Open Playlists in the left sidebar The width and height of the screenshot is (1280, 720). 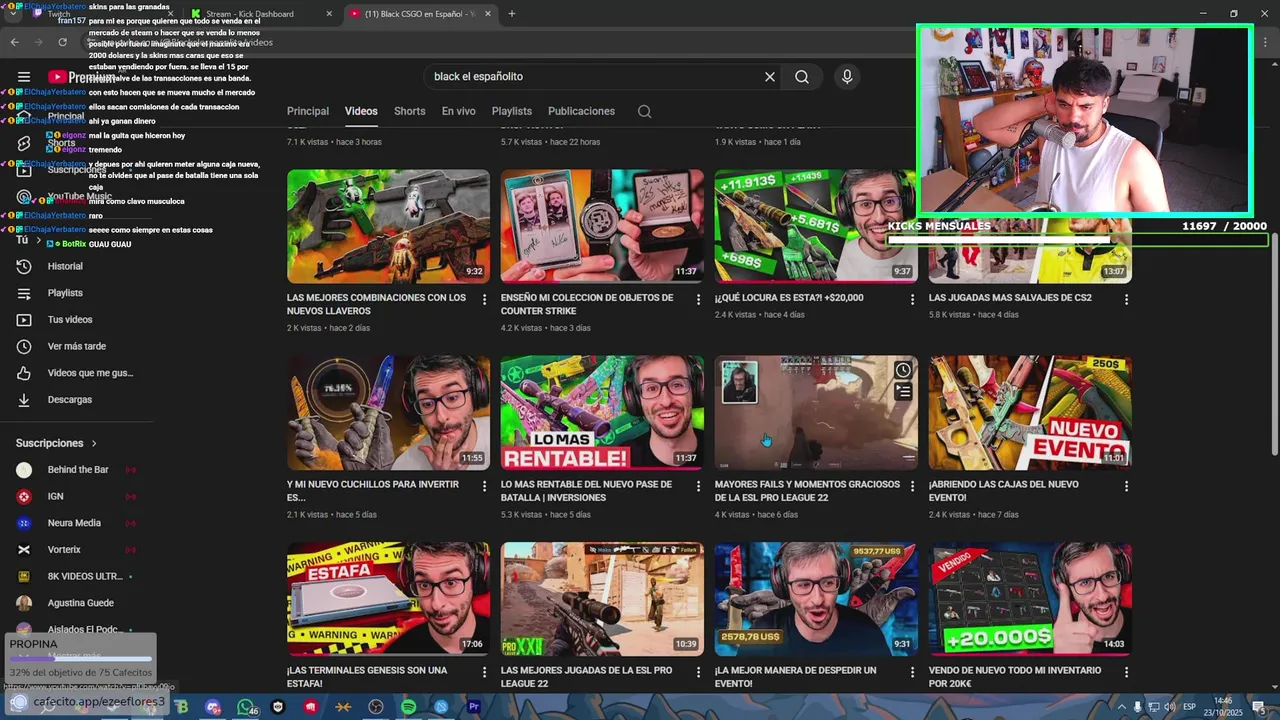65,293
